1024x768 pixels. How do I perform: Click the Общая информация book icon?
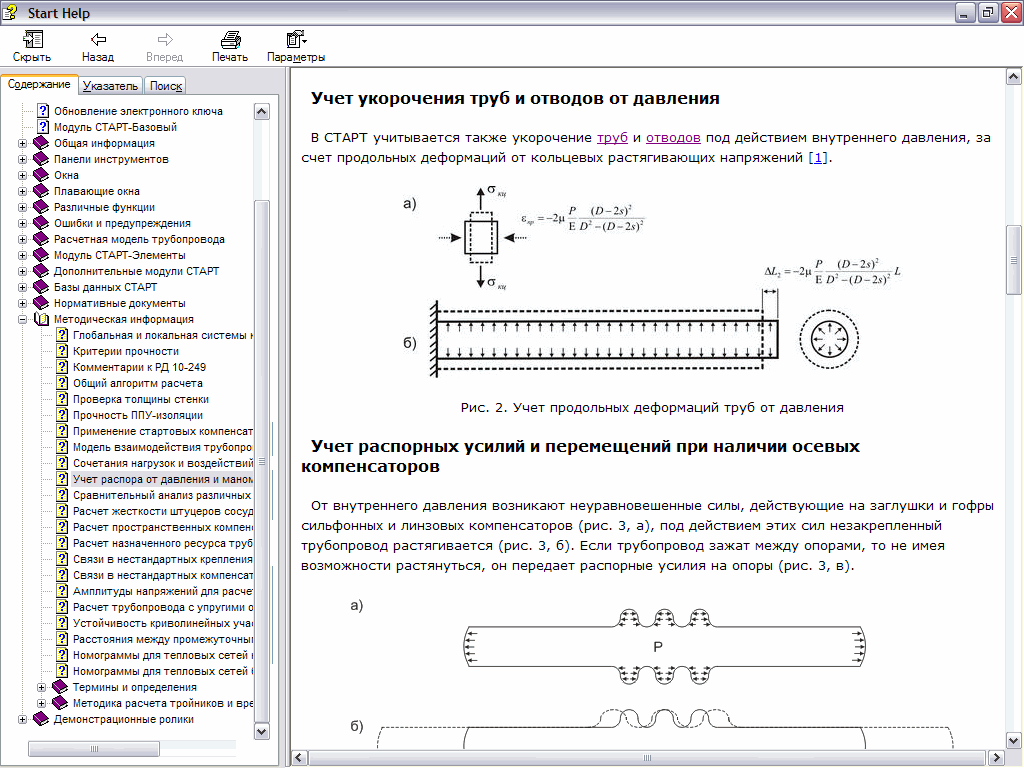(x=41, y=143)
